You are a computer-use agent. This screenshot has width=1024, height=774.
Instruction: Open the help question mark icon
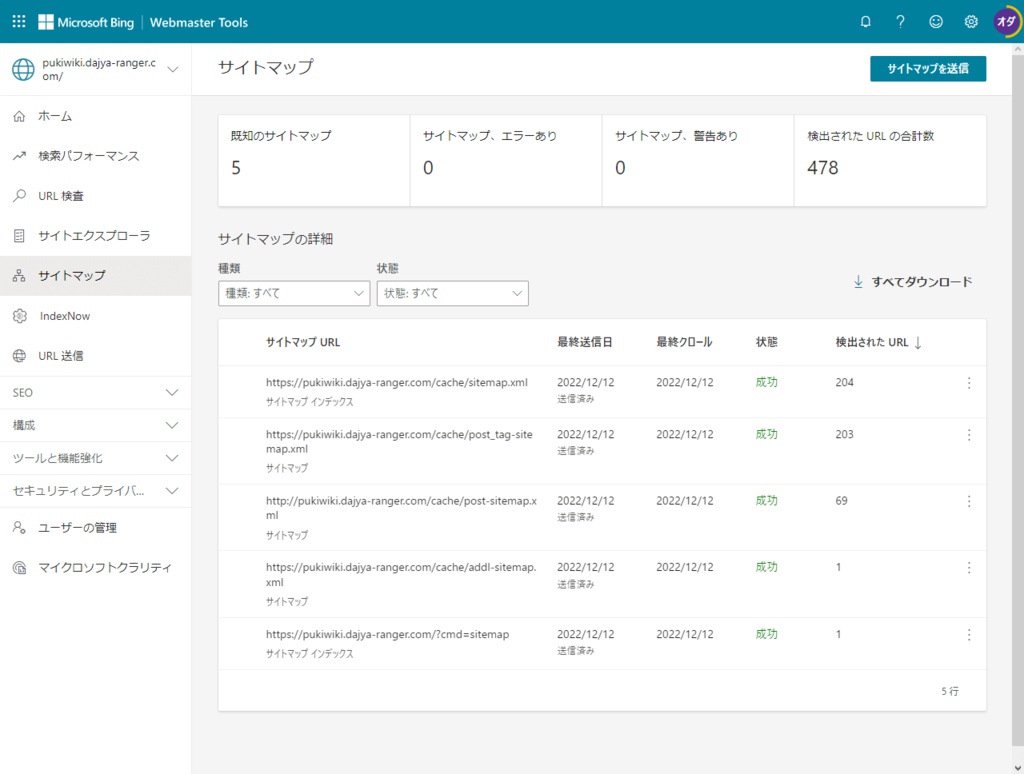pyautogui.click(x=900, y=21)
